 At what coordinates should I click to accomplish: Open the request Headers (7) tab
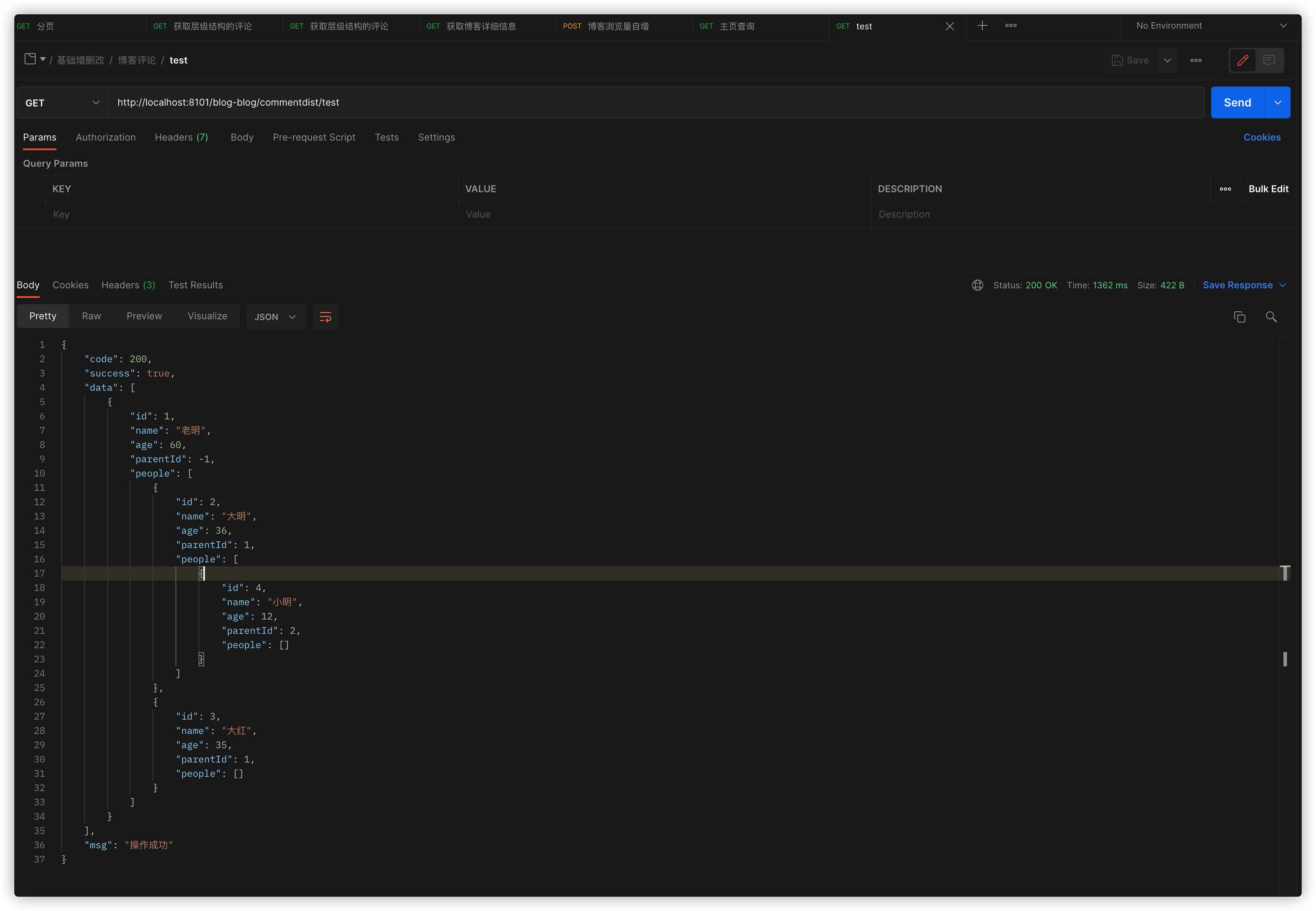(x=181, y=137)
